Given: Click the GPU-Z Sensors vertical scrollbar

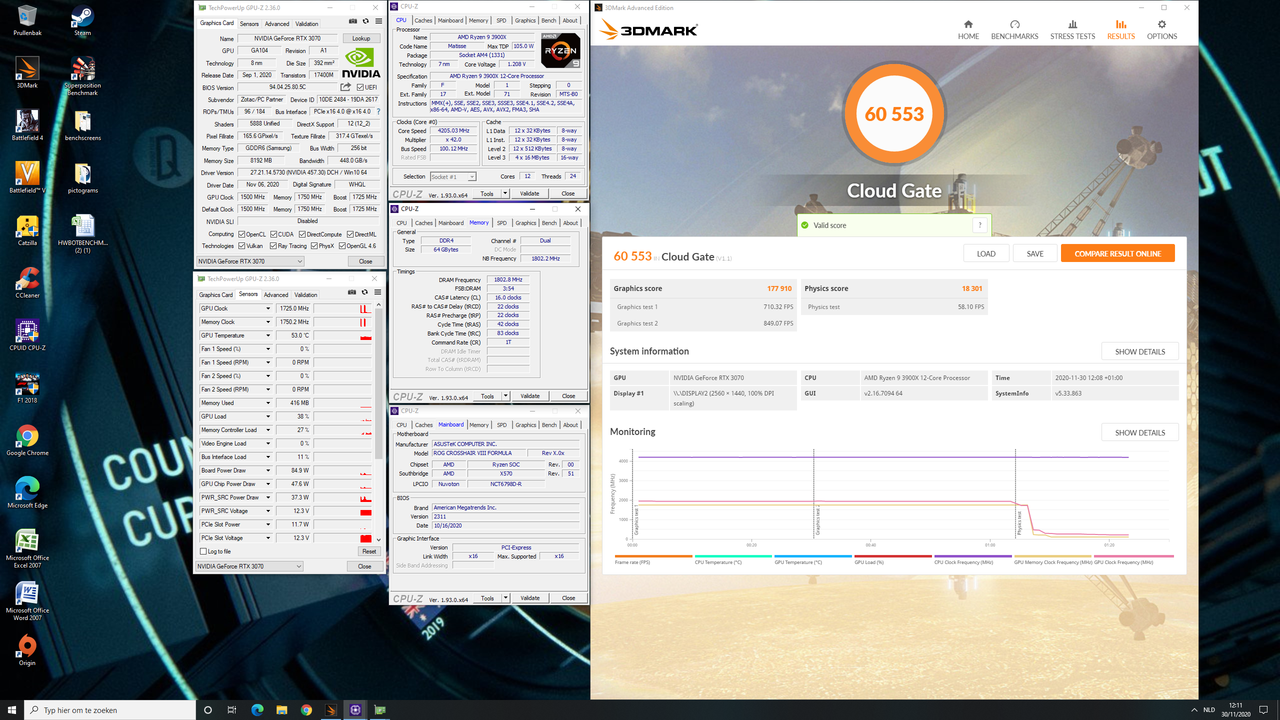Looking at the screenshot, I should pos(379,424).
